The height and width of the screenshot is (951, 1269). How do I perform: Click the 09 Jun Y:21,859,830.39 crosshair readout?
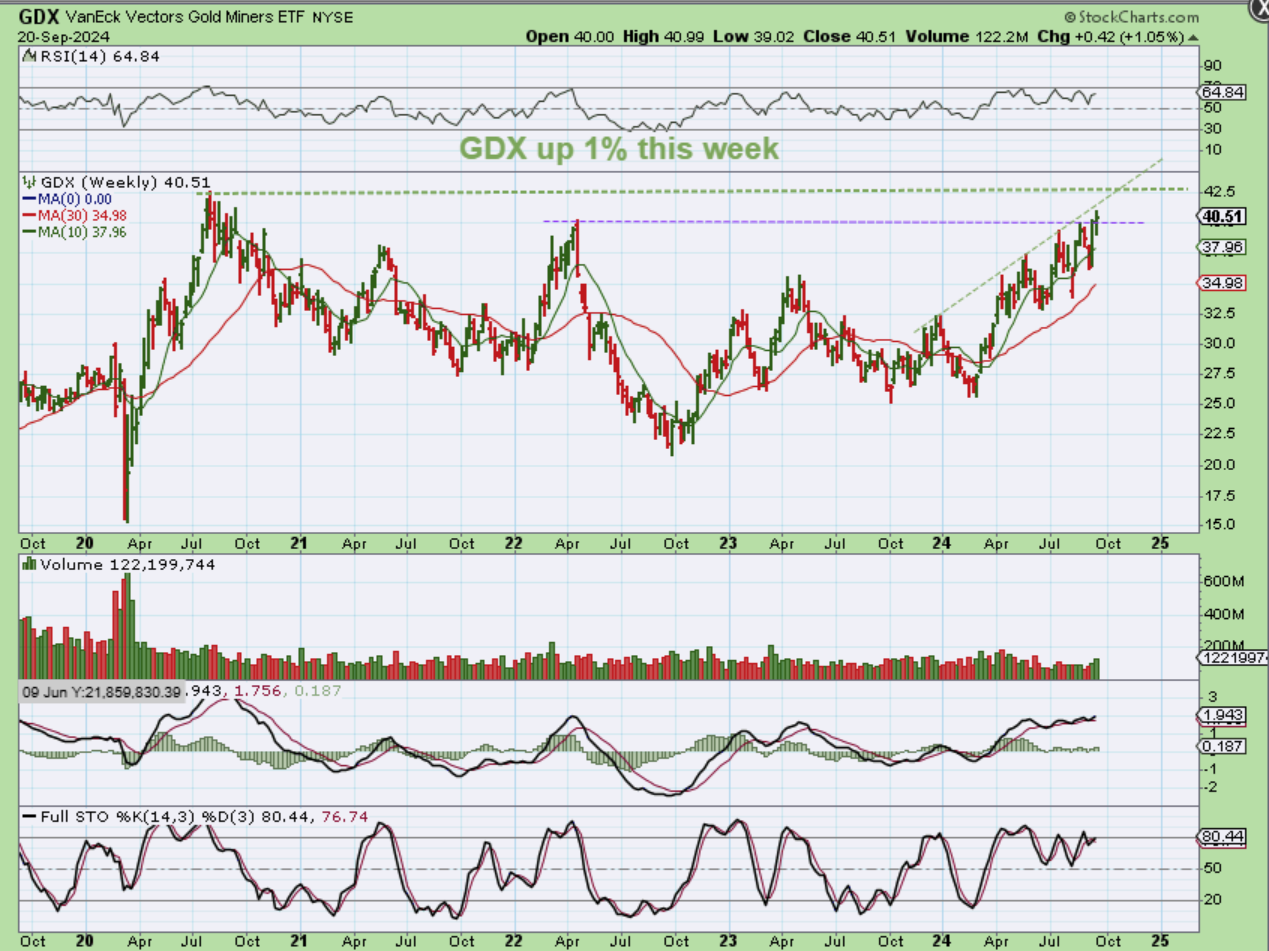(100, 693)
